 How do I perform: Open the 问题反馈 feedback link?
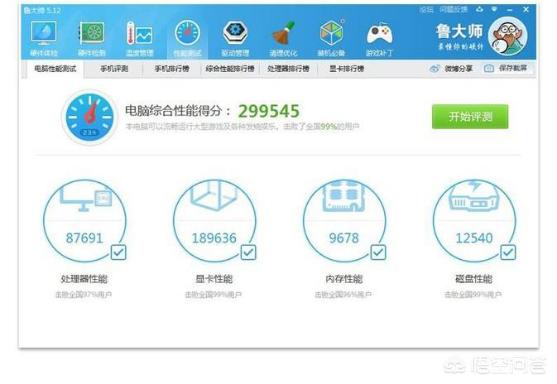point(453,10)
